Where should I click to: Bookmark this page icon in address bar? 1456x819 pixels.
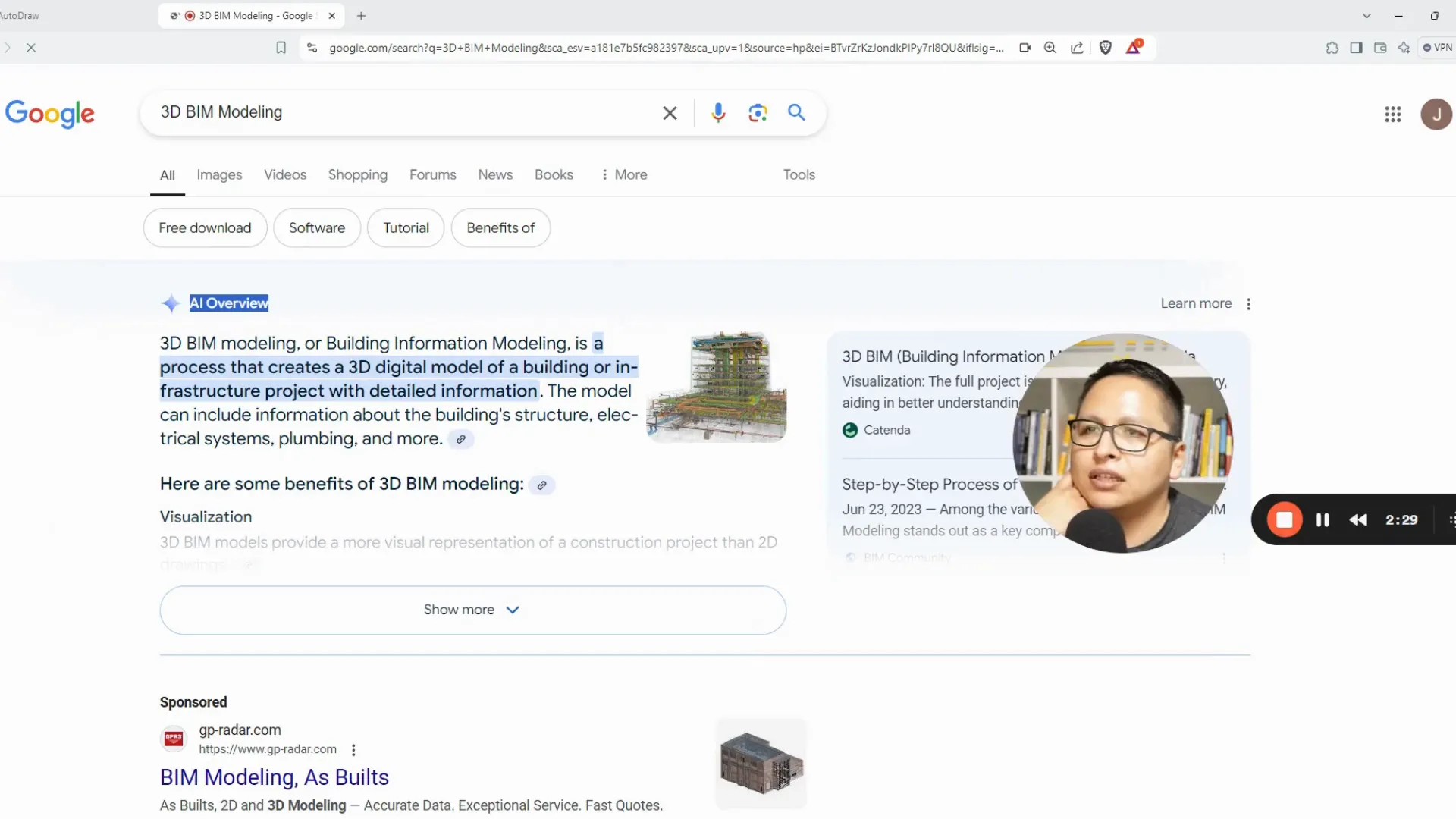(281, 48)
